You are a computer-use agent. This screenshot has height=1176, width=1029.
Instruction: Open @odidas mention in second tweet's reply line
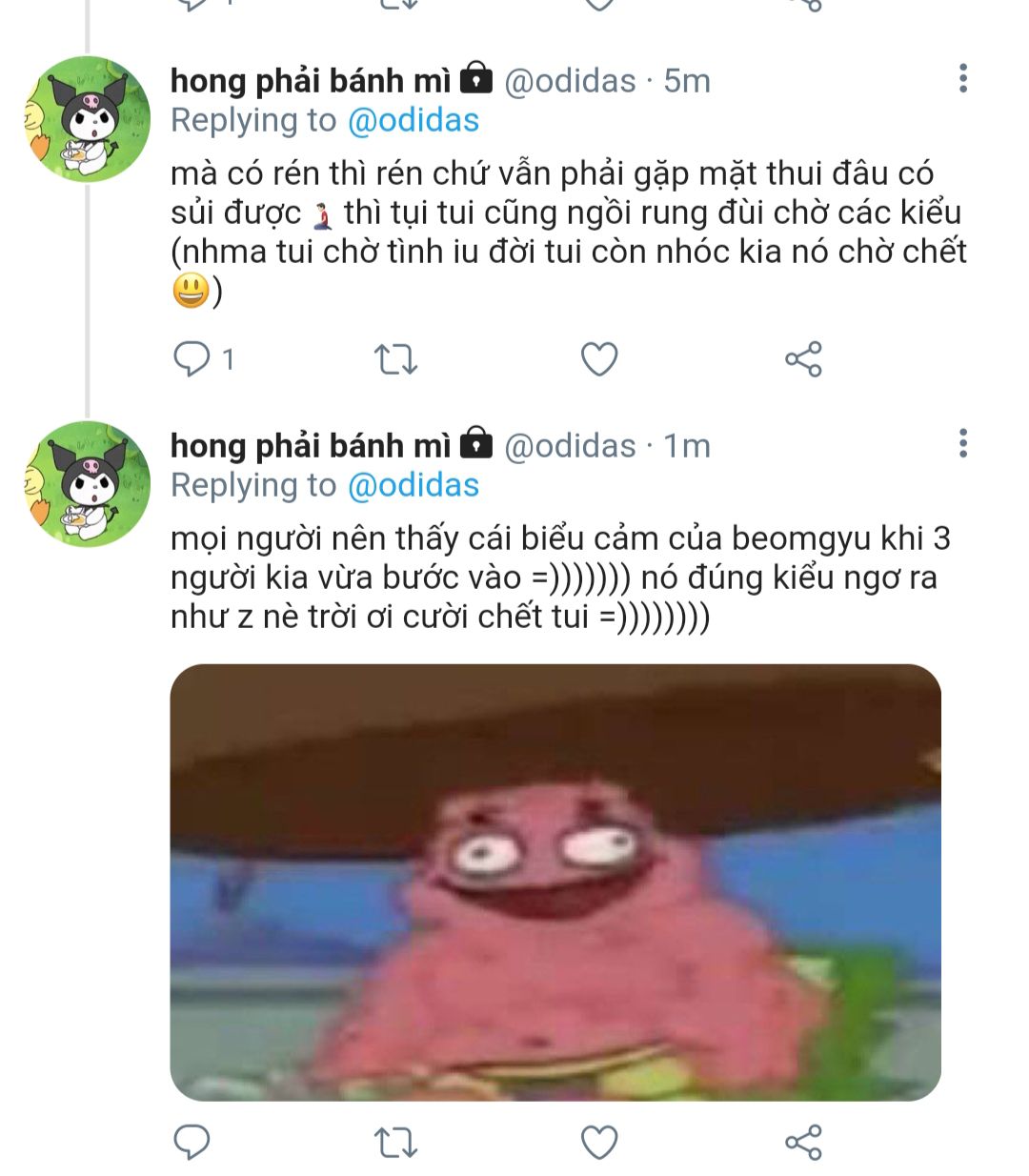click(414, 486)
